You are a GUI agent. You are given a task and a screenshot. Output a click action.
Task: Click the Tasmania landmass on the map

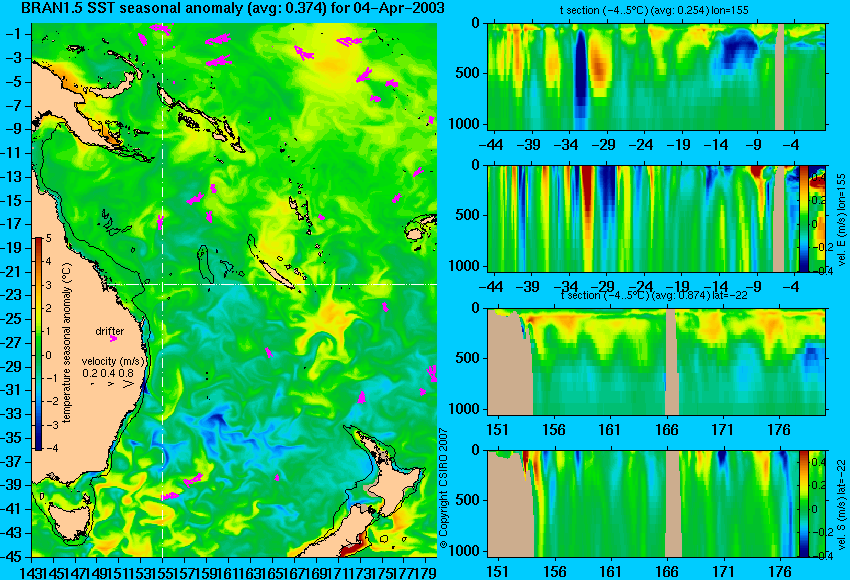pos(68,521)
